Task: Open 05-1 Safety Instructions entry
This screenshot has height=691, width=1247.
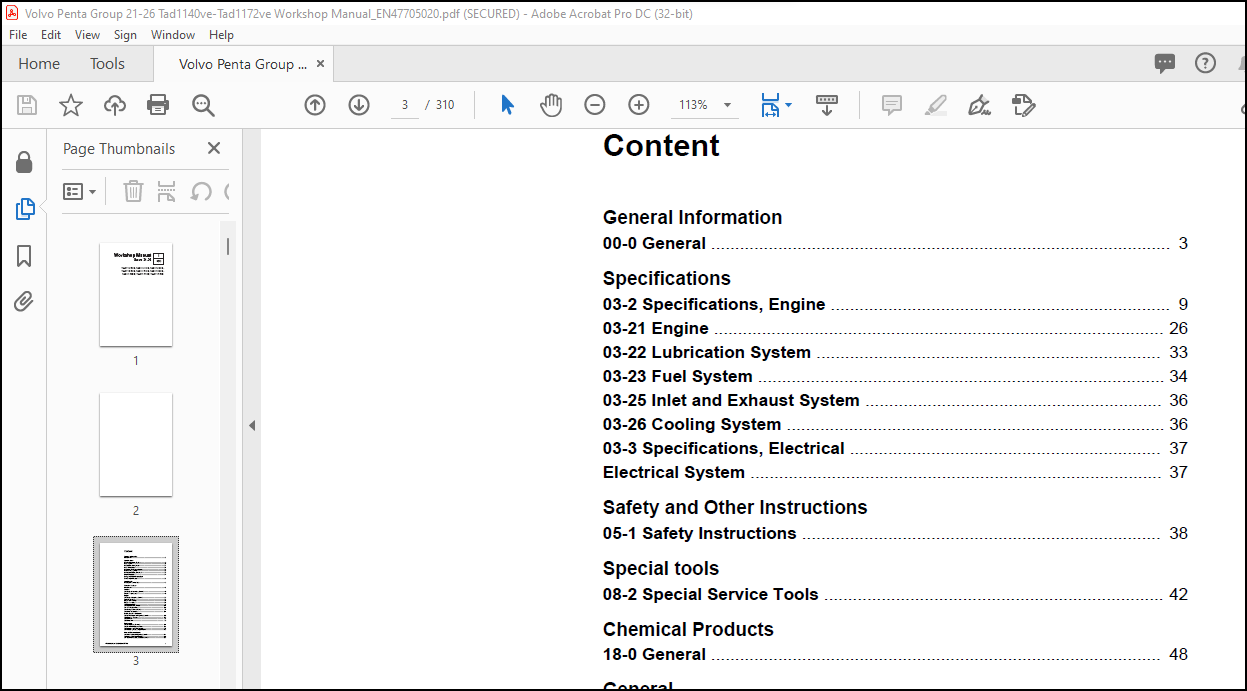Action: click(x=895, y=533)
